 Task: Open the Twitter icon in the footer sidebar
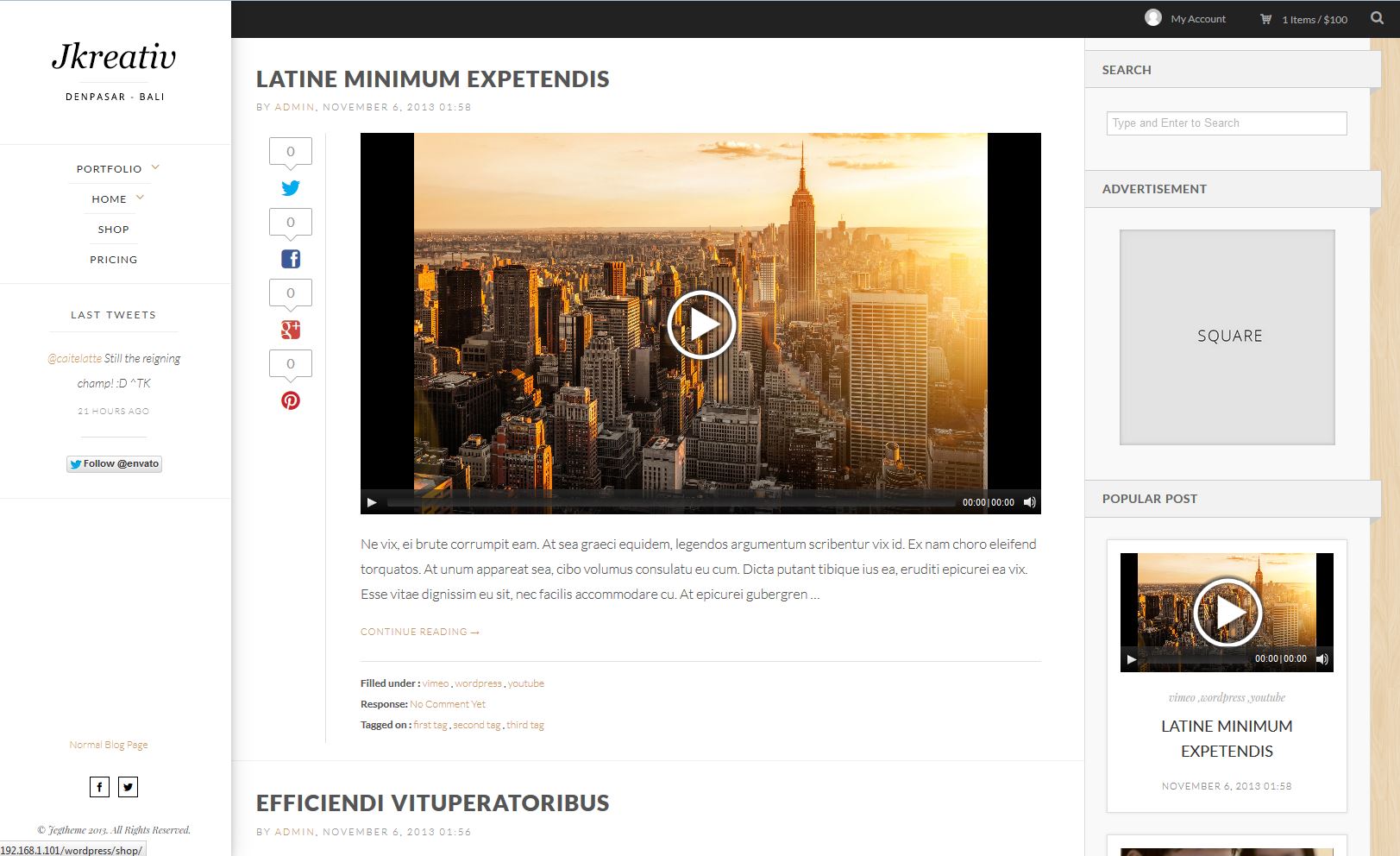tap(128, 786)
